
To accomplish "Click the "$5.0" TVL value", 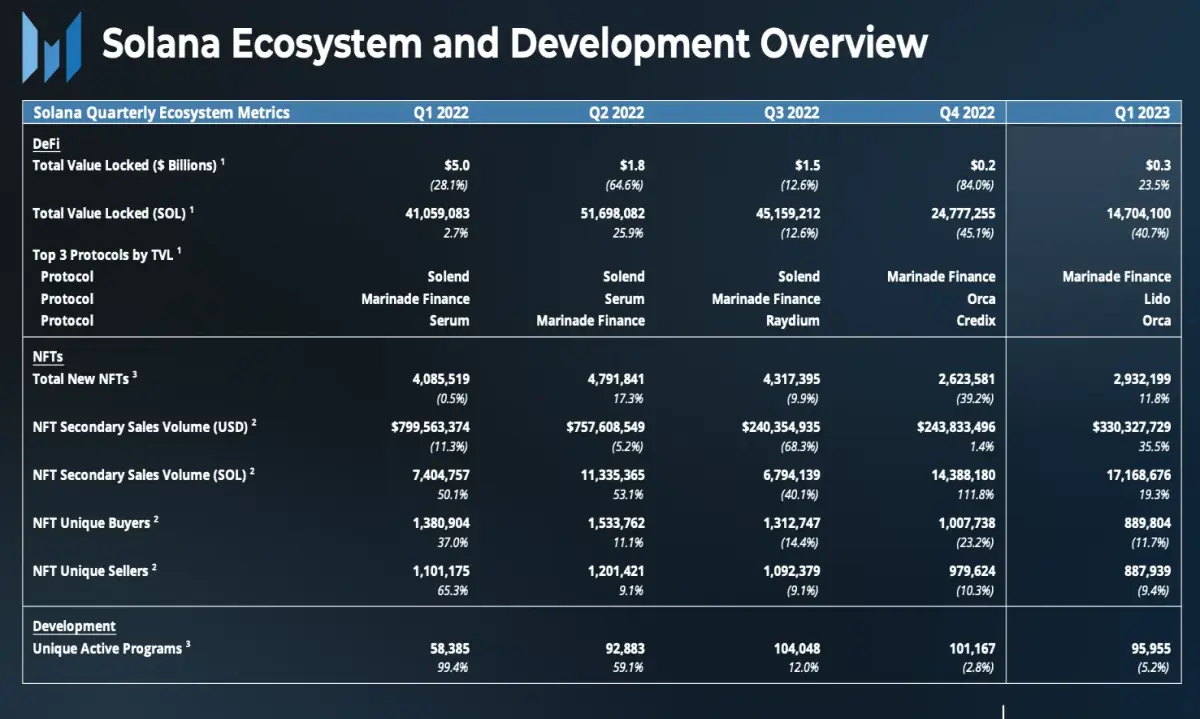I will pyautogui.click(x=457, y=165).
